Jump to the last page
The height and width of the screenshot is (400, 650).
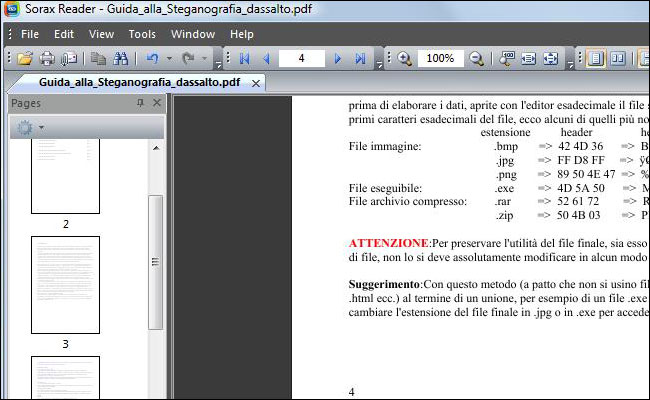[x=361, y=59]
